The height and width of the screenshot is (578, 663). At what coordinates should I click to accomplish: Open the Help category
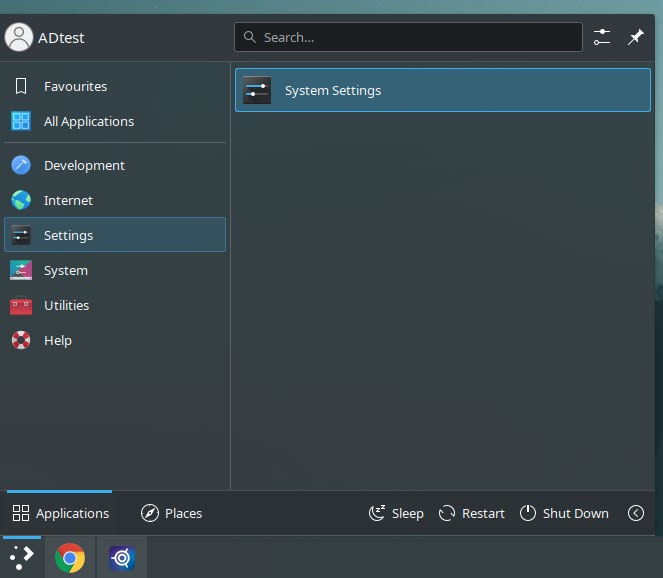[115, 340]
